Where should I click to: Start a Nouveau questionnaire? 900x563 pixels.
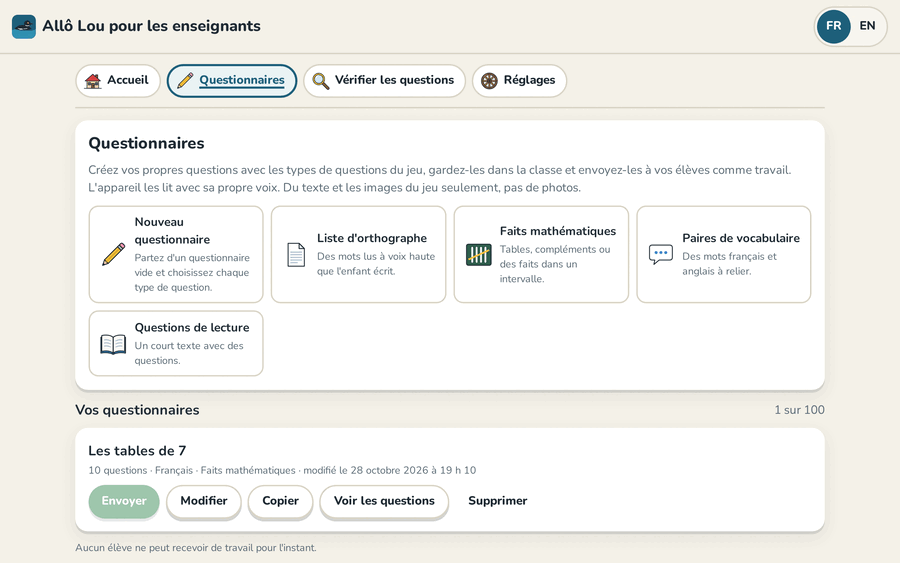[x=176, y=254]
